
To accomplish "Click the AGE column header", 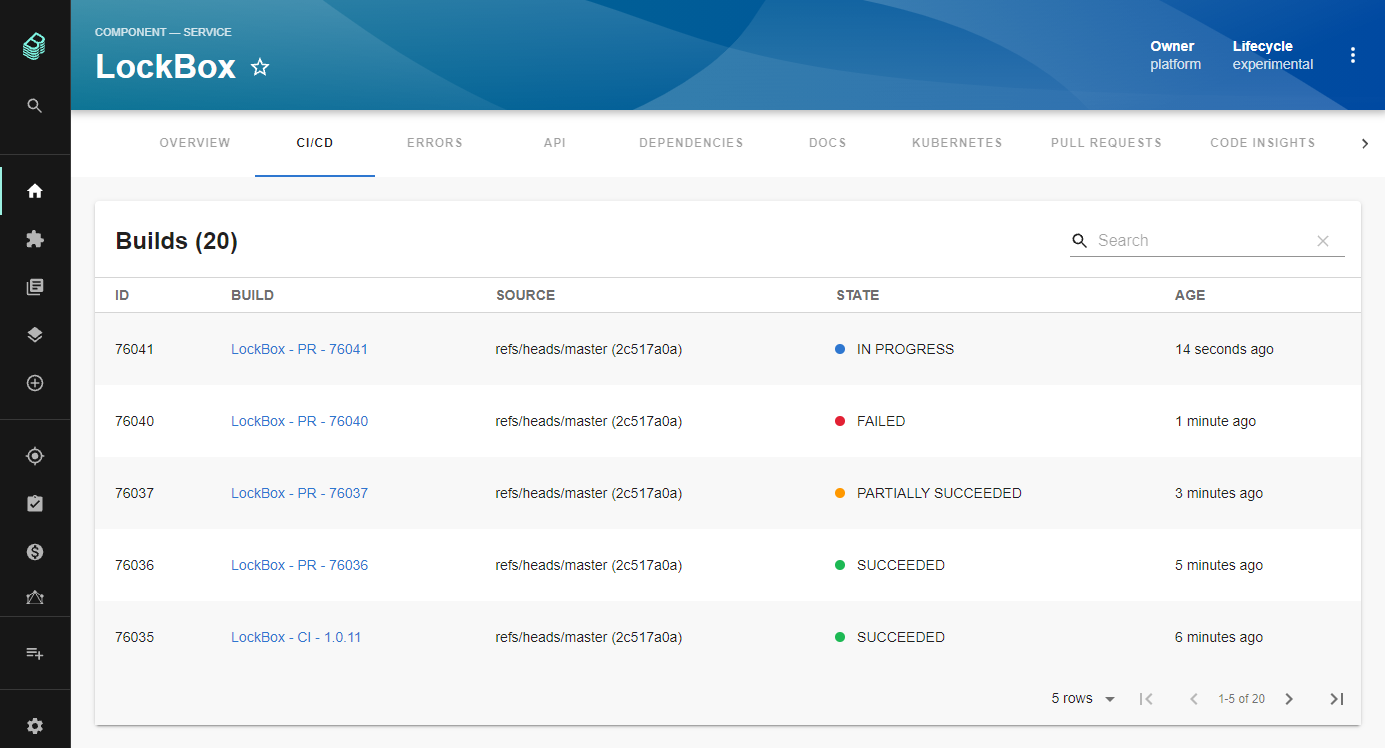I will 1190,295.
